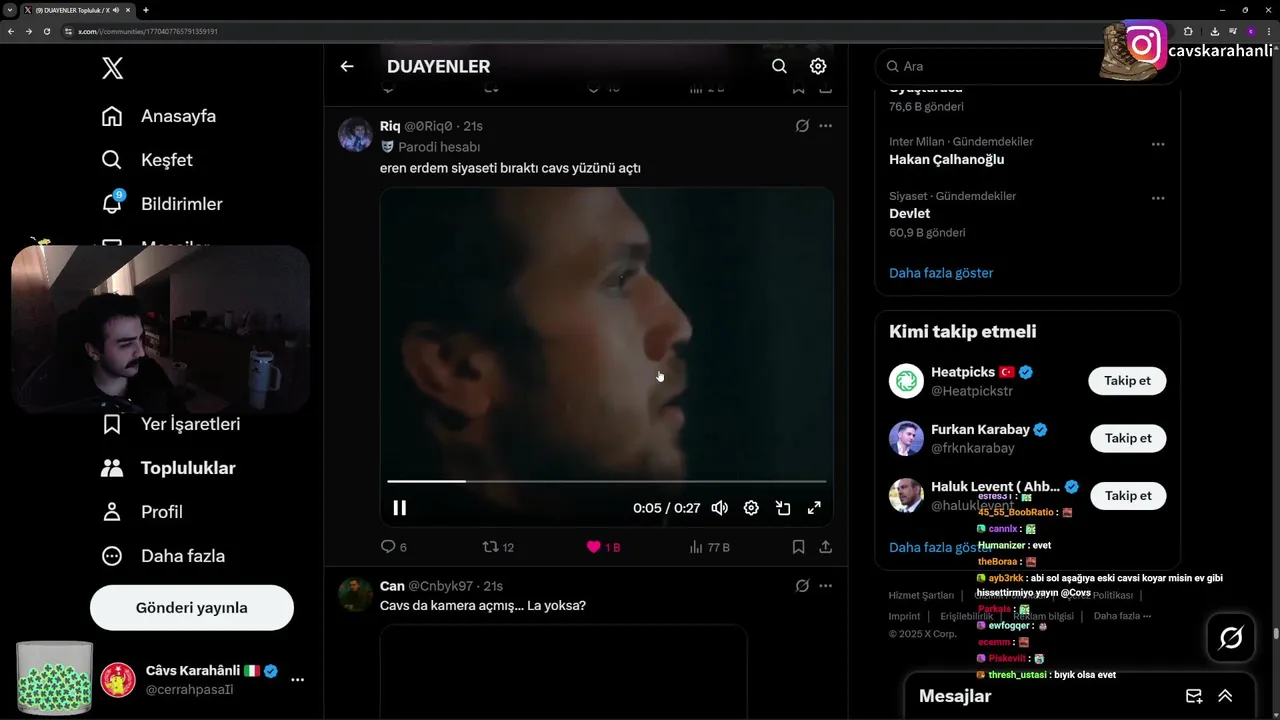Expand the Mesajlar drawer
Viewport: 1280px width, 720px height.
[x=1225, y=696]
